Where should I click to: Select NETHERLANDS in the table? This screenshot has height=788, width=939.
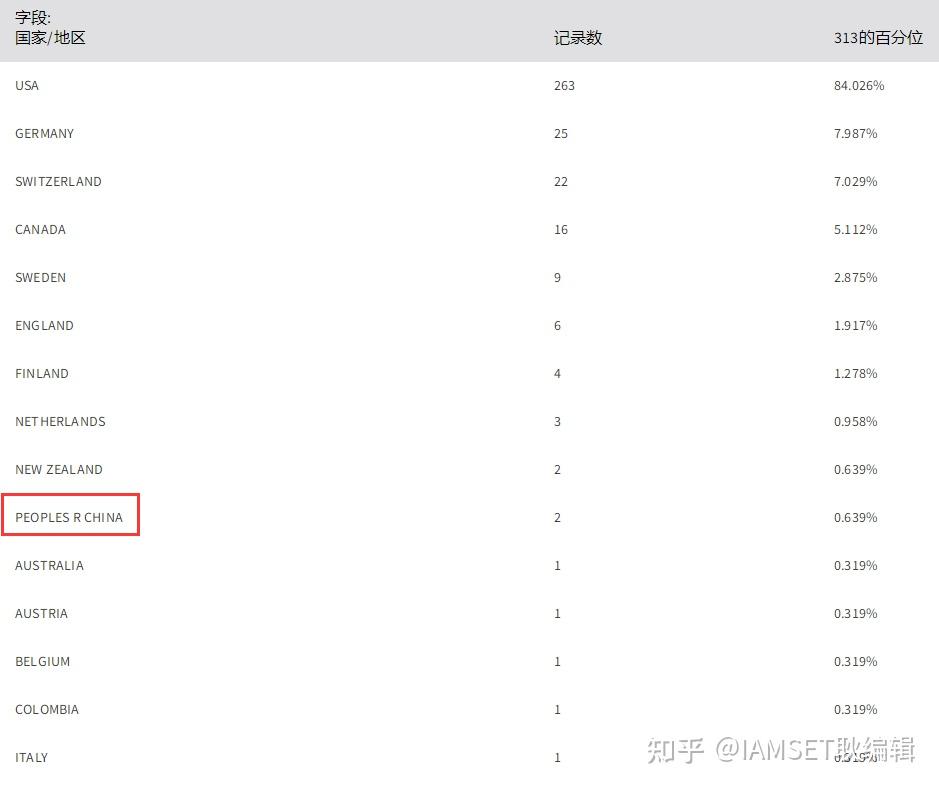coord(60,422)
